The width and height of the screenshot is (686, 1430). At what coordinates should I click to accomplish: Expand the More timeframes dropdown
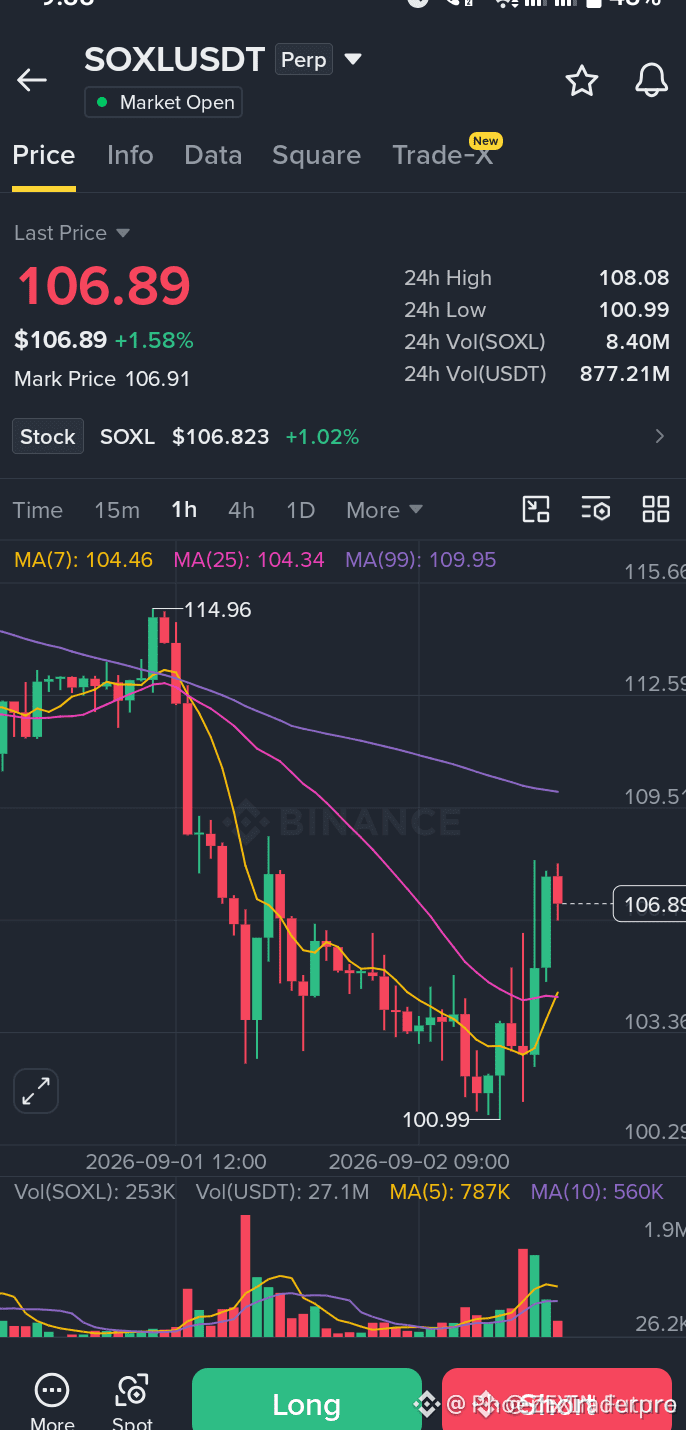(x=384, y=510)
